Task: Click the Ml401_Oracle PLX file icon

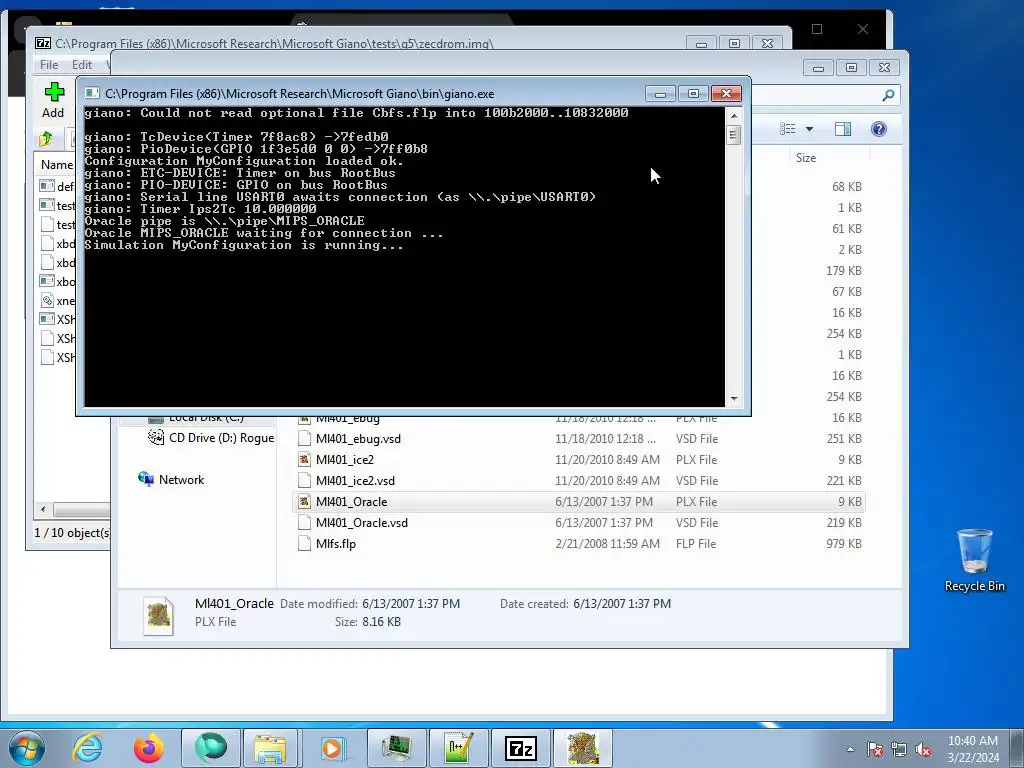Action: 304,502
